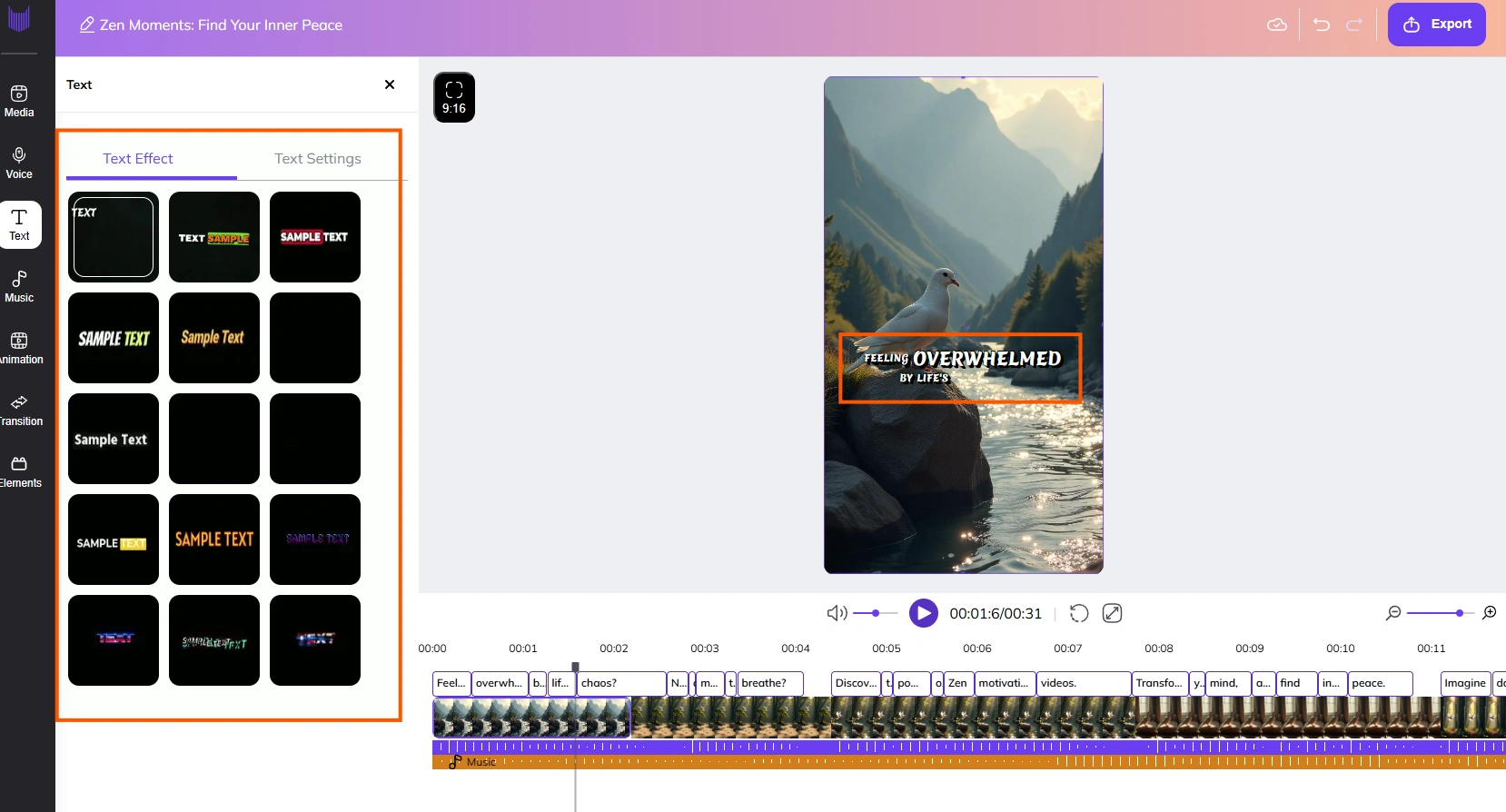Open the Transition panel

pos(19,411)
